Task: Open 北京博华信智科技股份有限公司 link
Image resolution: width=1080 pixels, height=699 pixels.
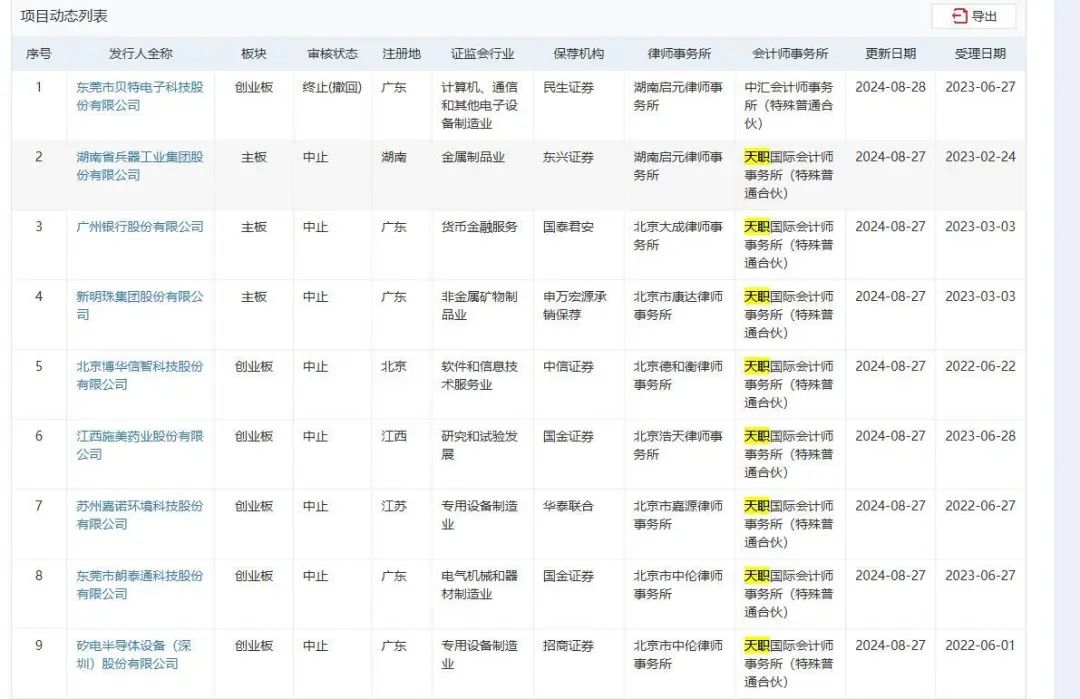Action: pyautogui.click(x=140, y=375)
